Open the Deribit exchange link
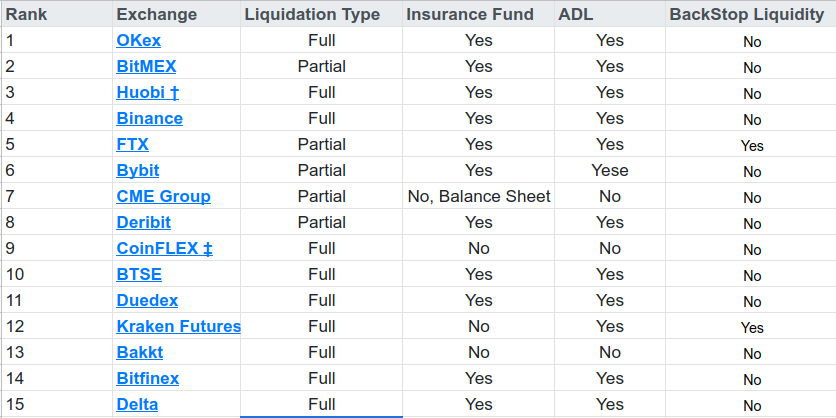This screenshot has height=418, width=836. tap(143, 222)
